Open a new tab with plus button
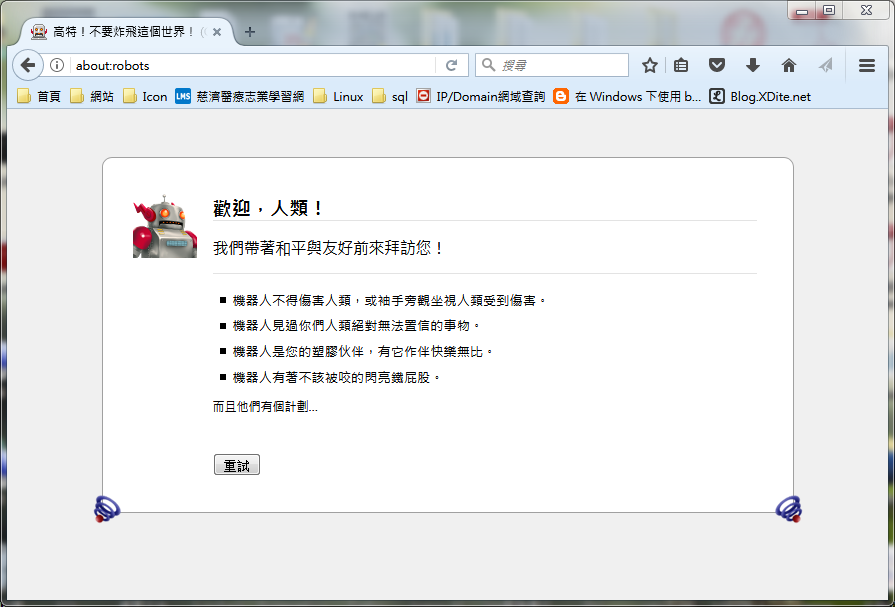 [x=249, y=32]
